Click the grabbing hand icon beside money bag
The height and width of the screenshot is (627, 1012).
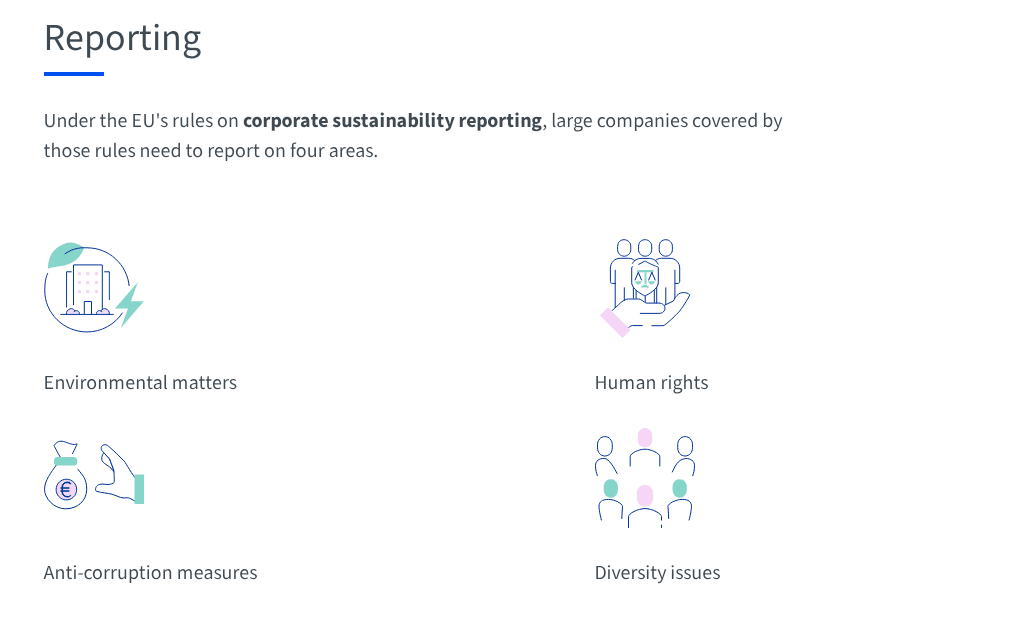click(119, 473)
